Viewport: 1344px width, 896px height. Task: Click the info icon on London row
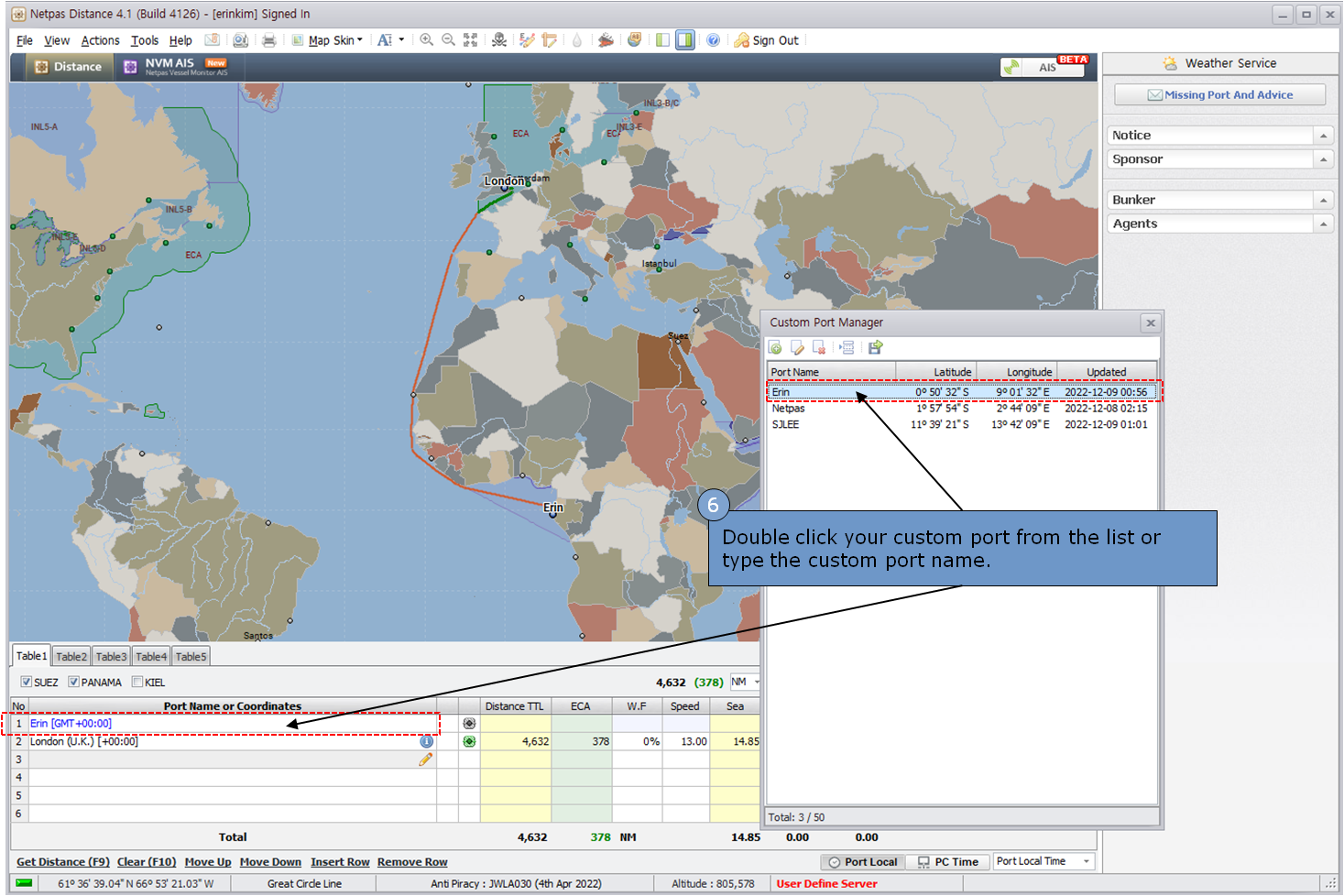pyautogui.click(x=426, y=741)
